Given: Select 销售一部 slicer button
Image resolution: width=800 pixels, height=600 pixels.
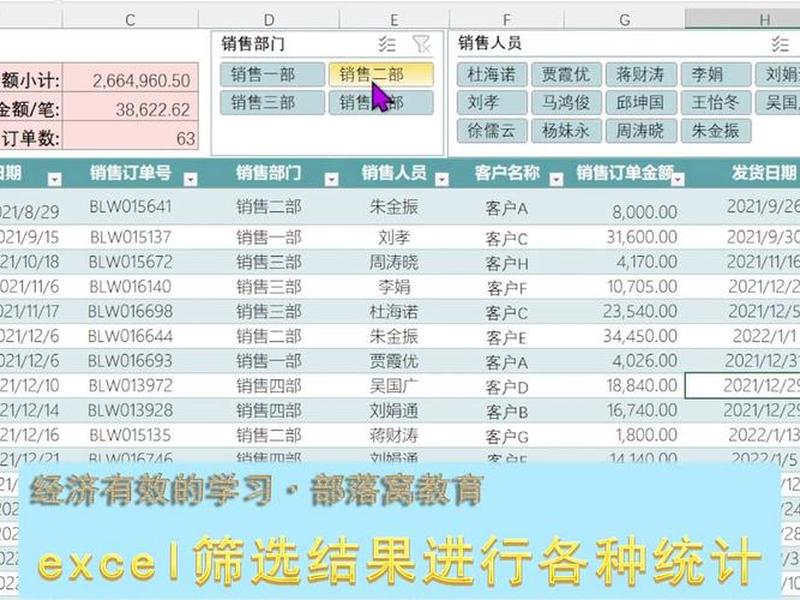Looking at the screenshot, I should click(x=272, y=74).
